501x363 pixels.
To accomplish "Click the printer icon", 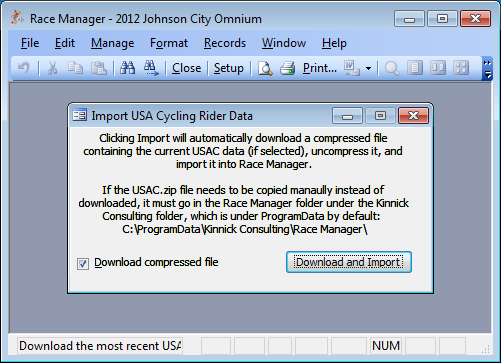I will (x=287, y=68).
